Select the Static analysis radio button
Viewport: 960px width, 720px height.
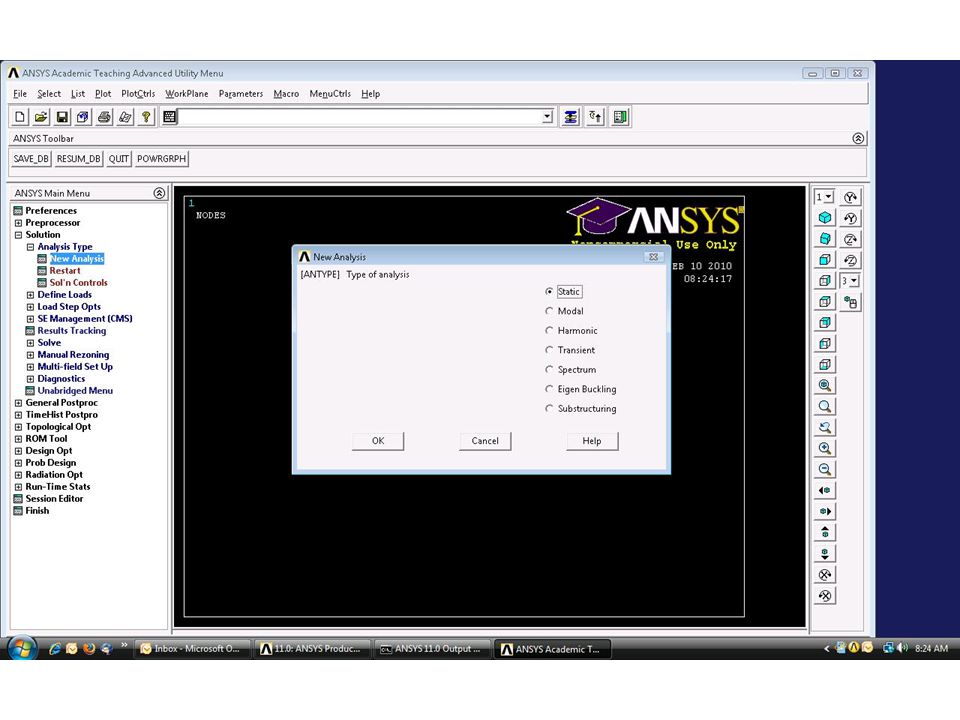tap(549, 292)
